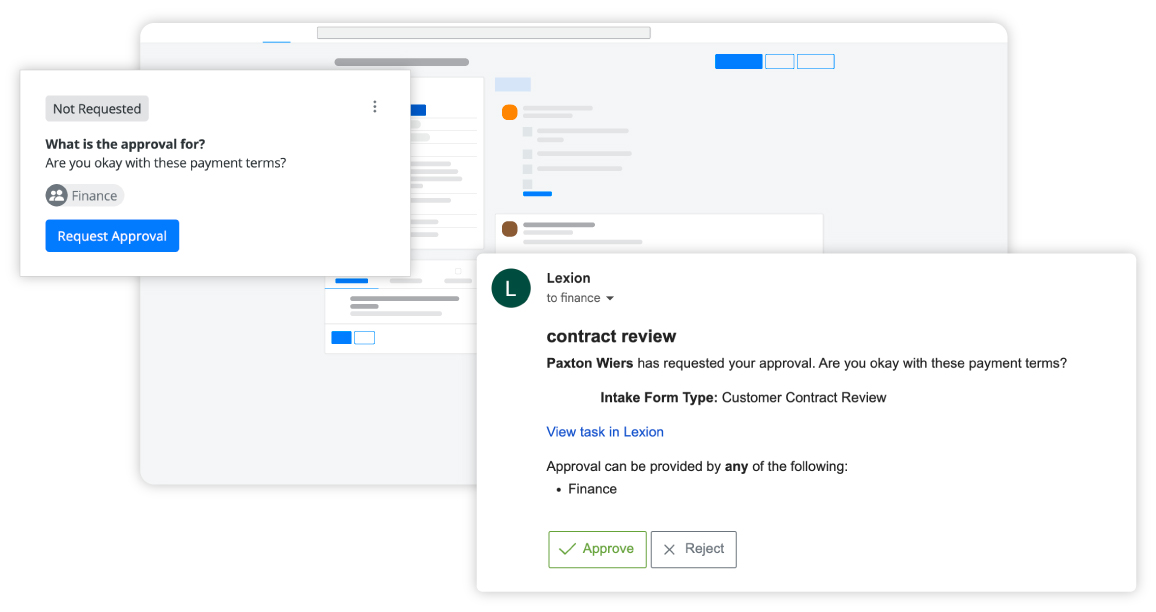Open the 'View task in Lexion' link

(x=605, y=431)
